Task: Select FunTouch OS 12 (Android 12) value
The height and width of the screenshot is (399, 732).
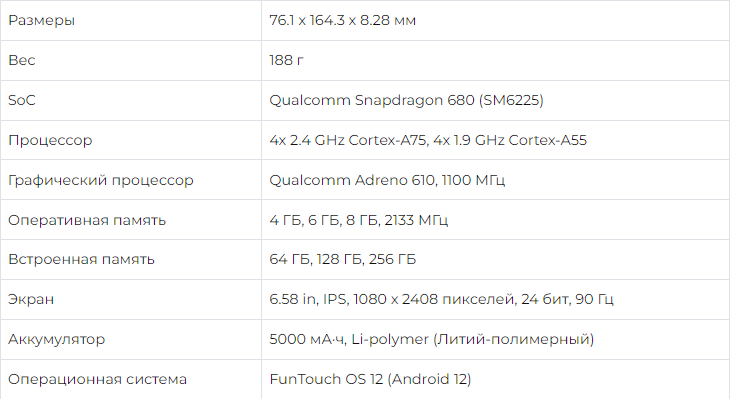Action: pos(370,379)
